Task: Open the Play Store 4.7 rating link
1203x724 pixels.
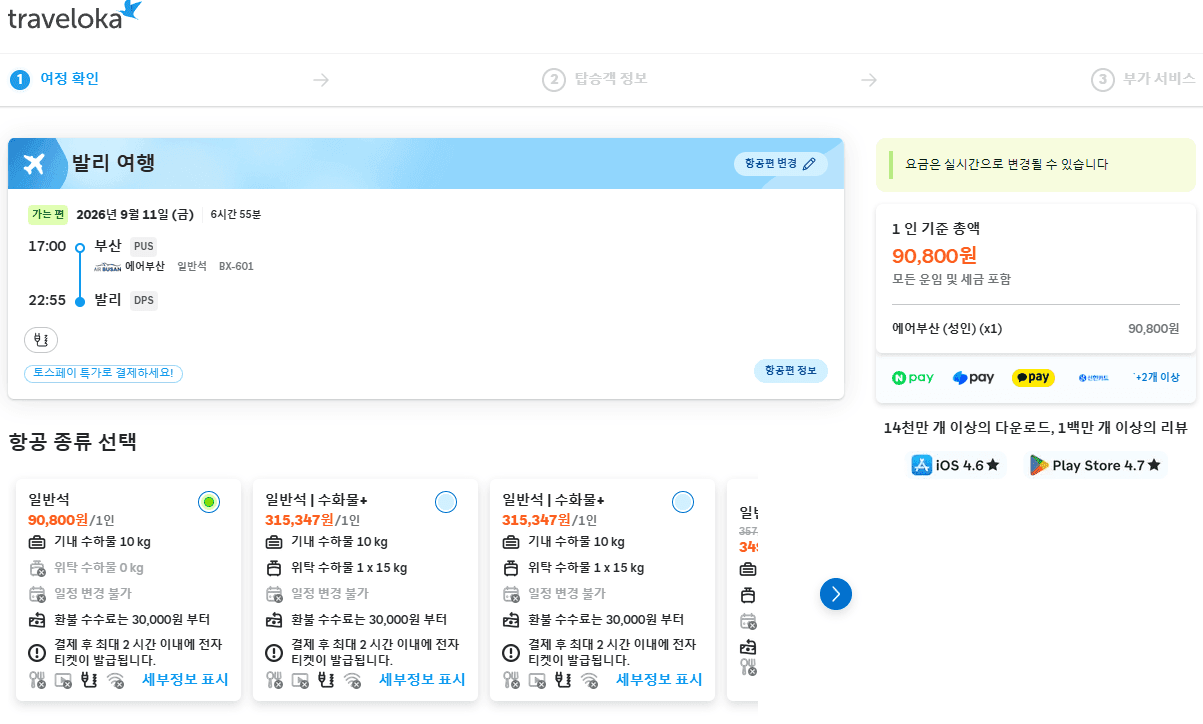Action: (1096, 465)
